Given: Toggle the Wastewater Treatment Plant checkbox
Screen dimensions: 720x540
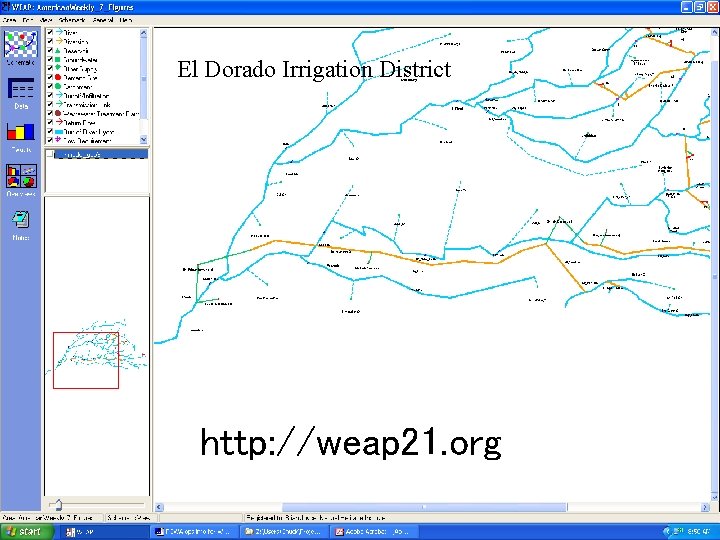Looking at the screenshot, I should click(50, 113).
